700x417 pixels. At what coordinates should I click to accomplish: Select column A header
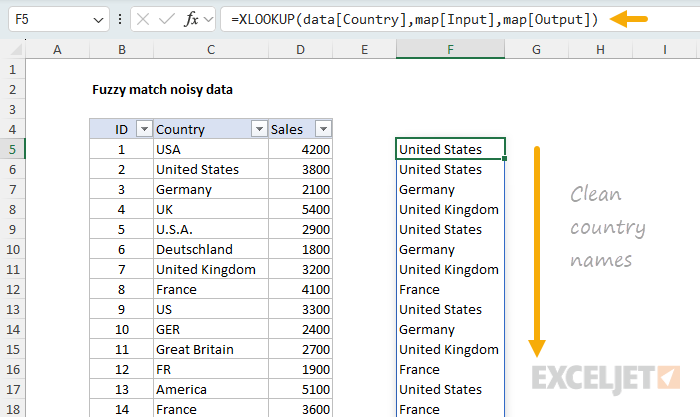point(57,49)
